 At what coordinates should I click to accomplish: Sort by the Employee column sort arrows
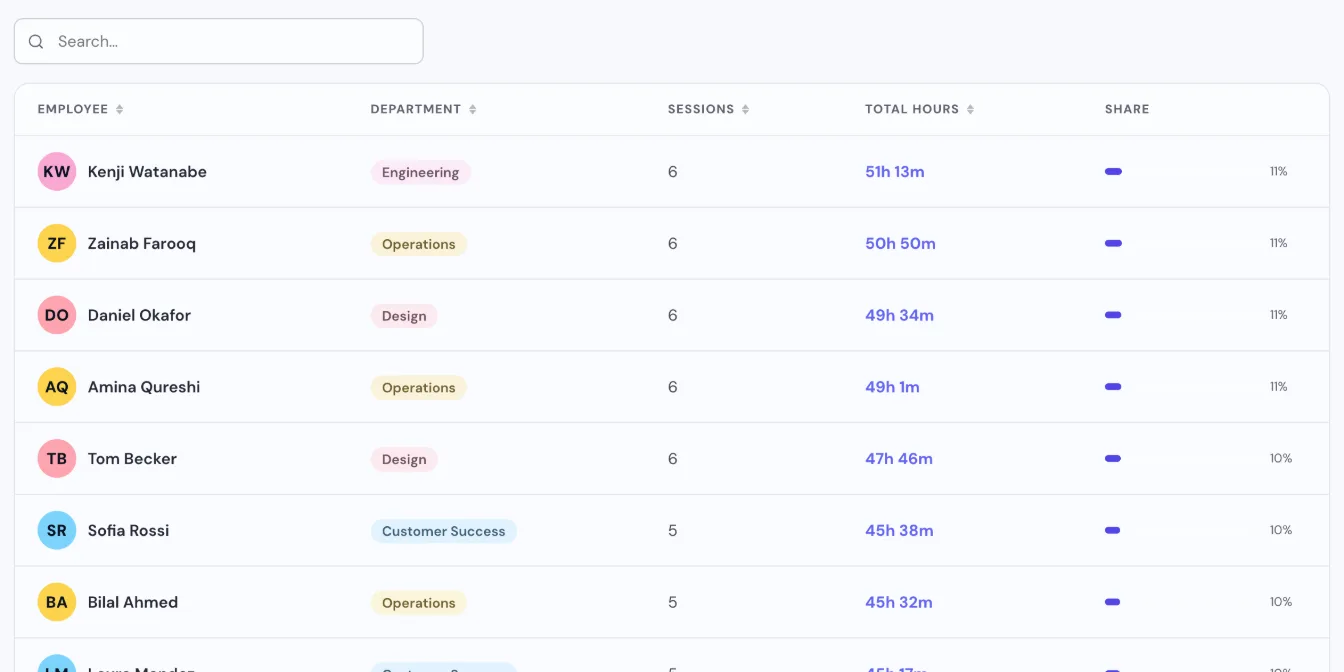[120, 109]
